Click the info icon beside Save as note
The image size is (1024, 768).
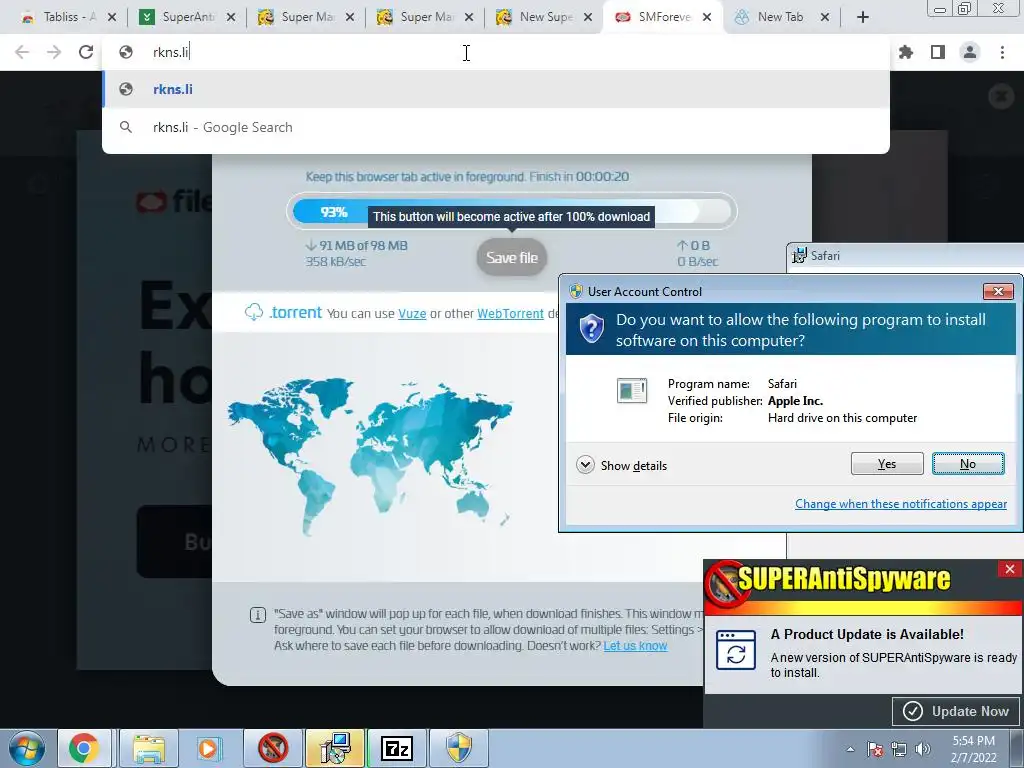tap(258, 615)
